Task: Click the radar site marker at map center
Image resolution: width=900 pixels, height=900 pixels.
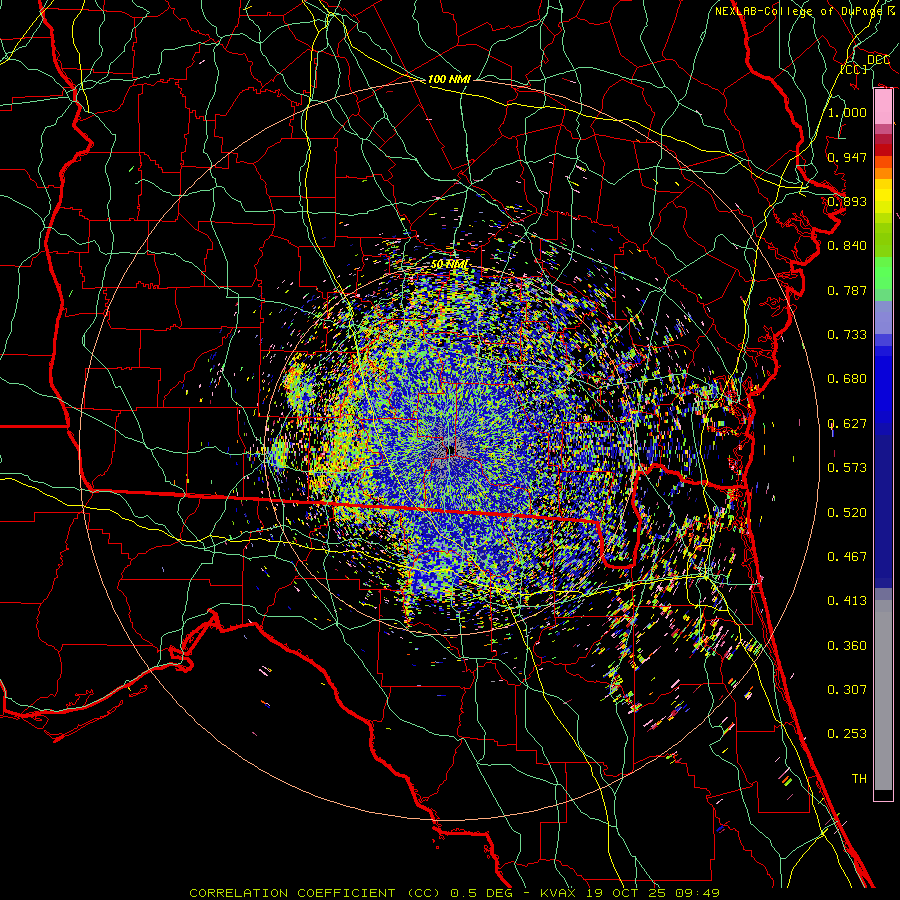Action: tap(452, 449)
